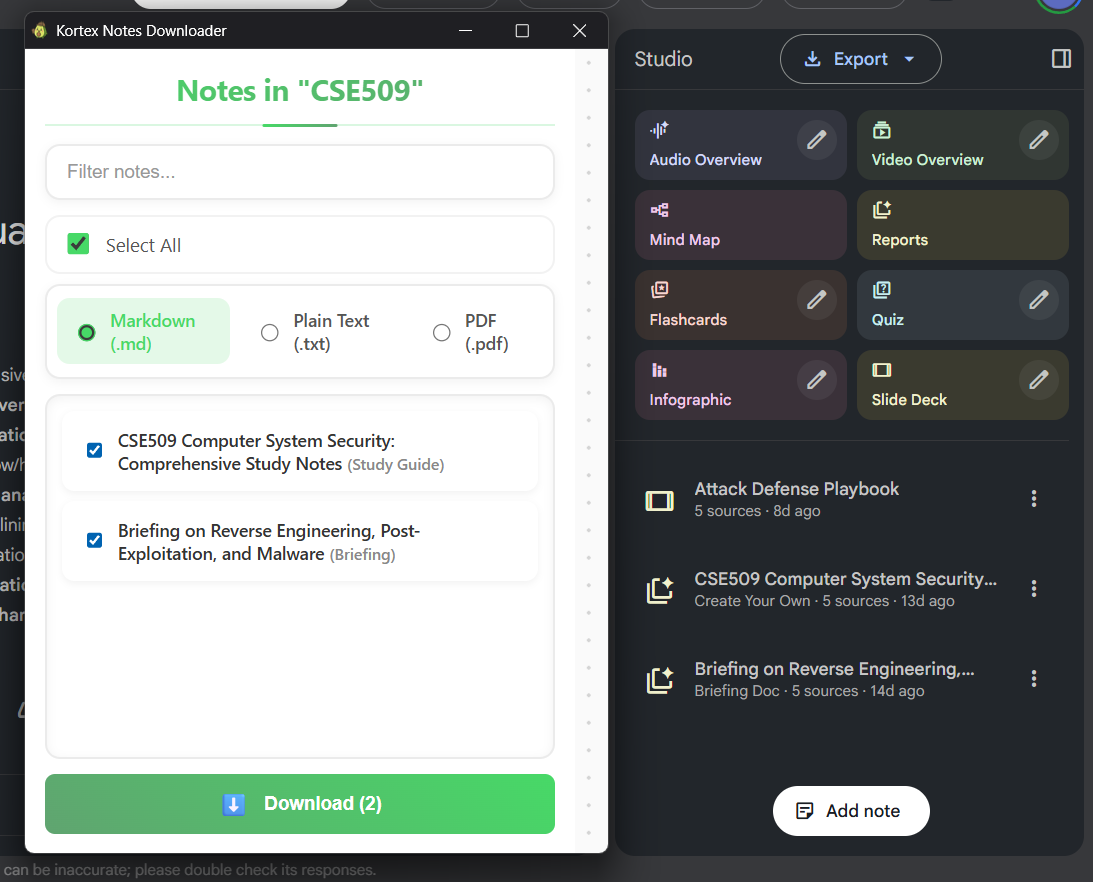Toggle the Select All checkbox

click(78, 244)
